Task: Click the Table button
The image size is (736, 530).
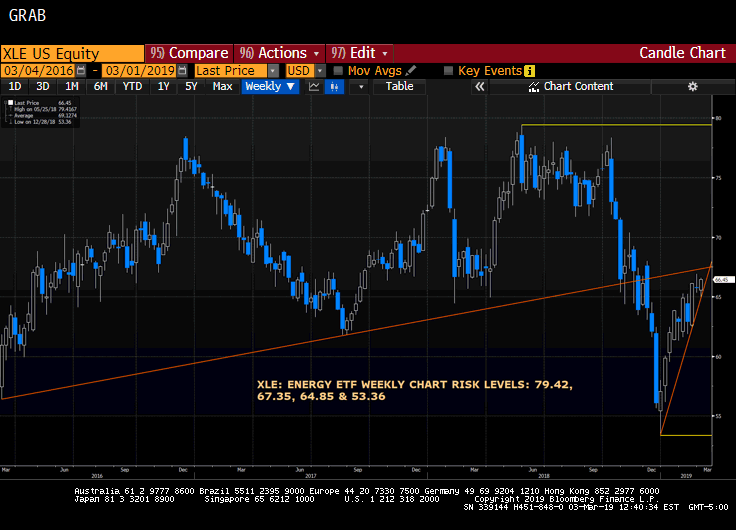Action: tap(399, 86)
